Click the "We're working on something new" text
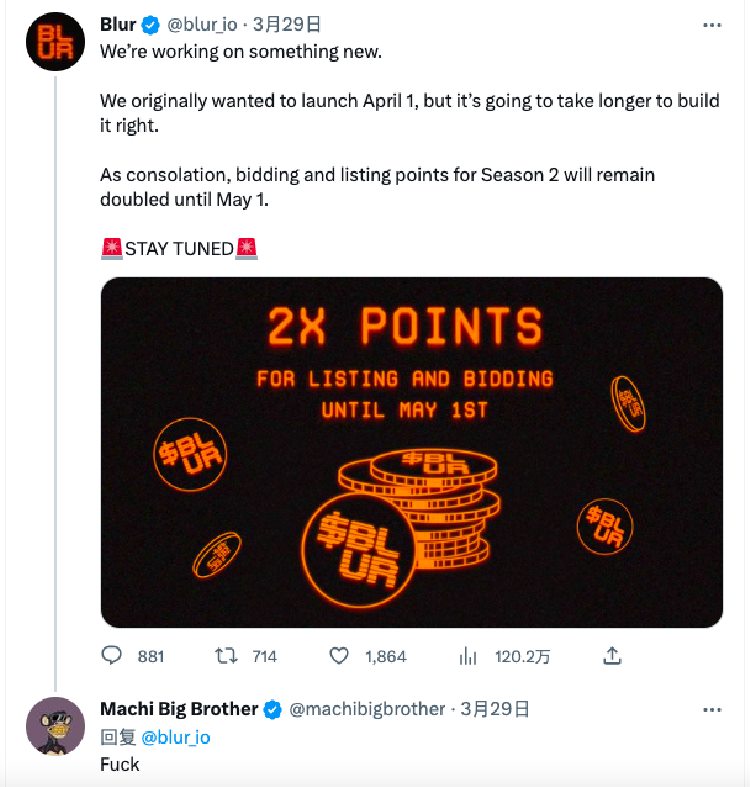The width and height of the screenshot is (750, 787). [x=241, y=51]
